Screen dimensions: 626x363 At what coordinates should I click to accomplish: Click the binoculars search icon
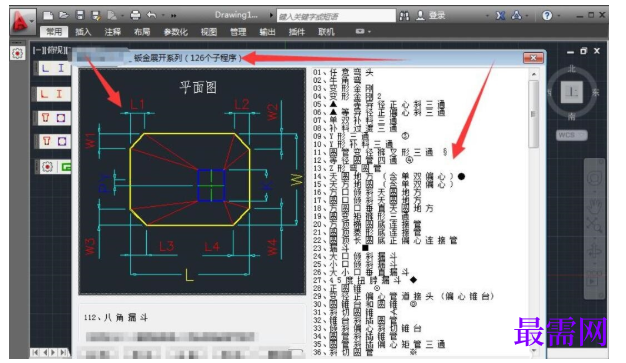pyautogui.click(x=404, y=16)
